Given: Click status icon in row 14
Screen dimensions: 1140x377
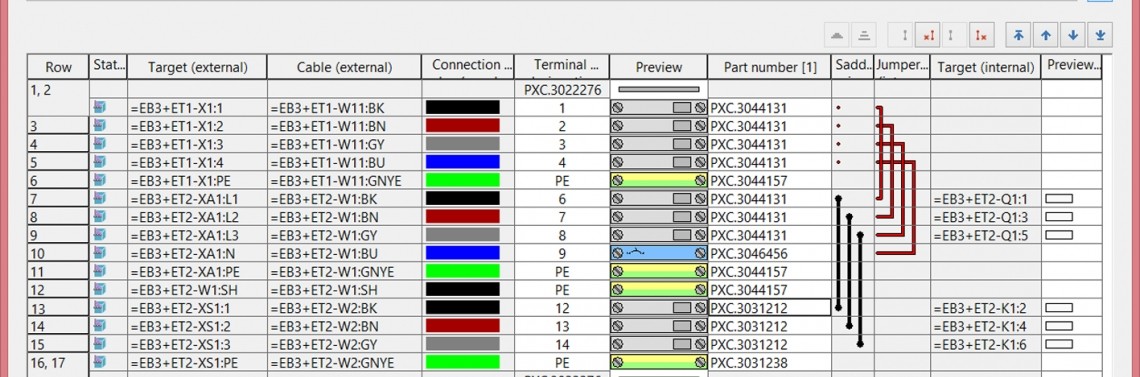Looking at the screenshot, I should [x=100, y=325].
